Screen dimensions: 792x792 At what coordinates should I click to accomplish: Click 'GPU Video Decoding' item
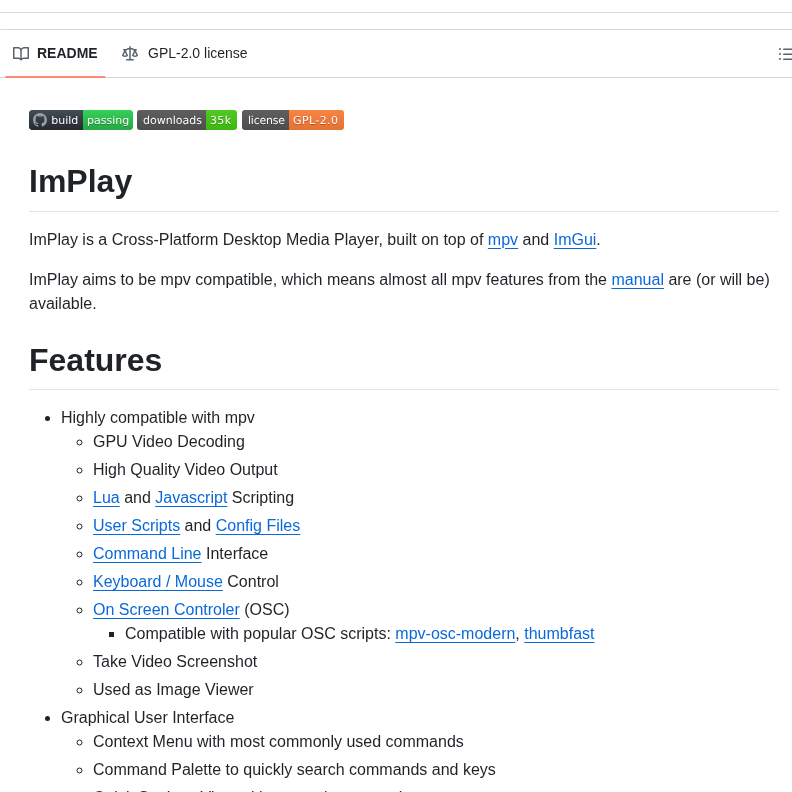[169, 441]
